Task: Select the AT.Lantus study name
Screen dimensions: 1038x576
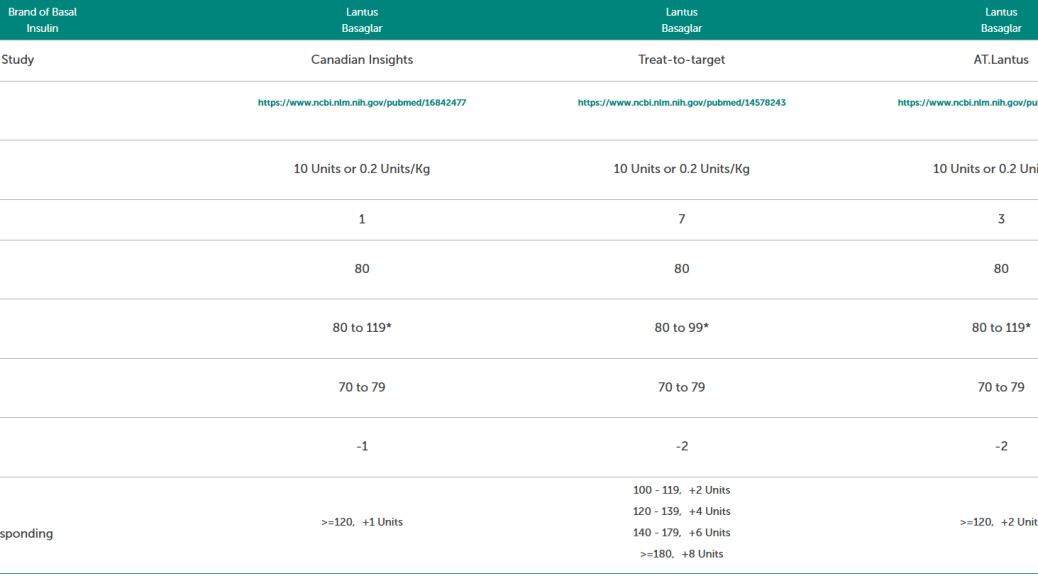Action: pos(1000,60)
